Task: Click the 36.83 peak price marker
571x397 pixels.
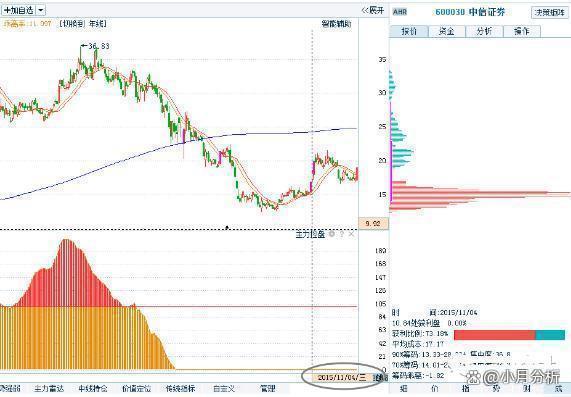Action: pyautogui.click(x=95, y=46)
